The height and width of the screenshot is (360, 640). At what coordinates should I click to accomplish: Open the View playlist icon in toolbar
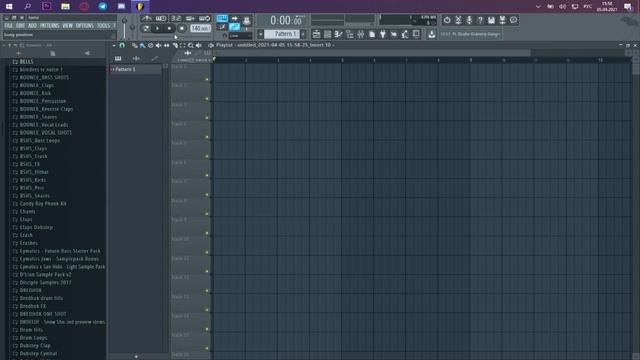[x=316, y=34]
